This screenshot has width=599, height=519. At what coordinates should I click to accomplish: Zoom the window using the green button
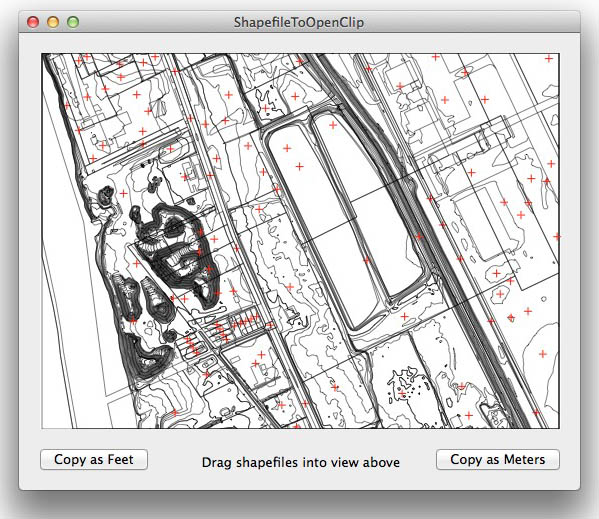click(x=73, y=22)
